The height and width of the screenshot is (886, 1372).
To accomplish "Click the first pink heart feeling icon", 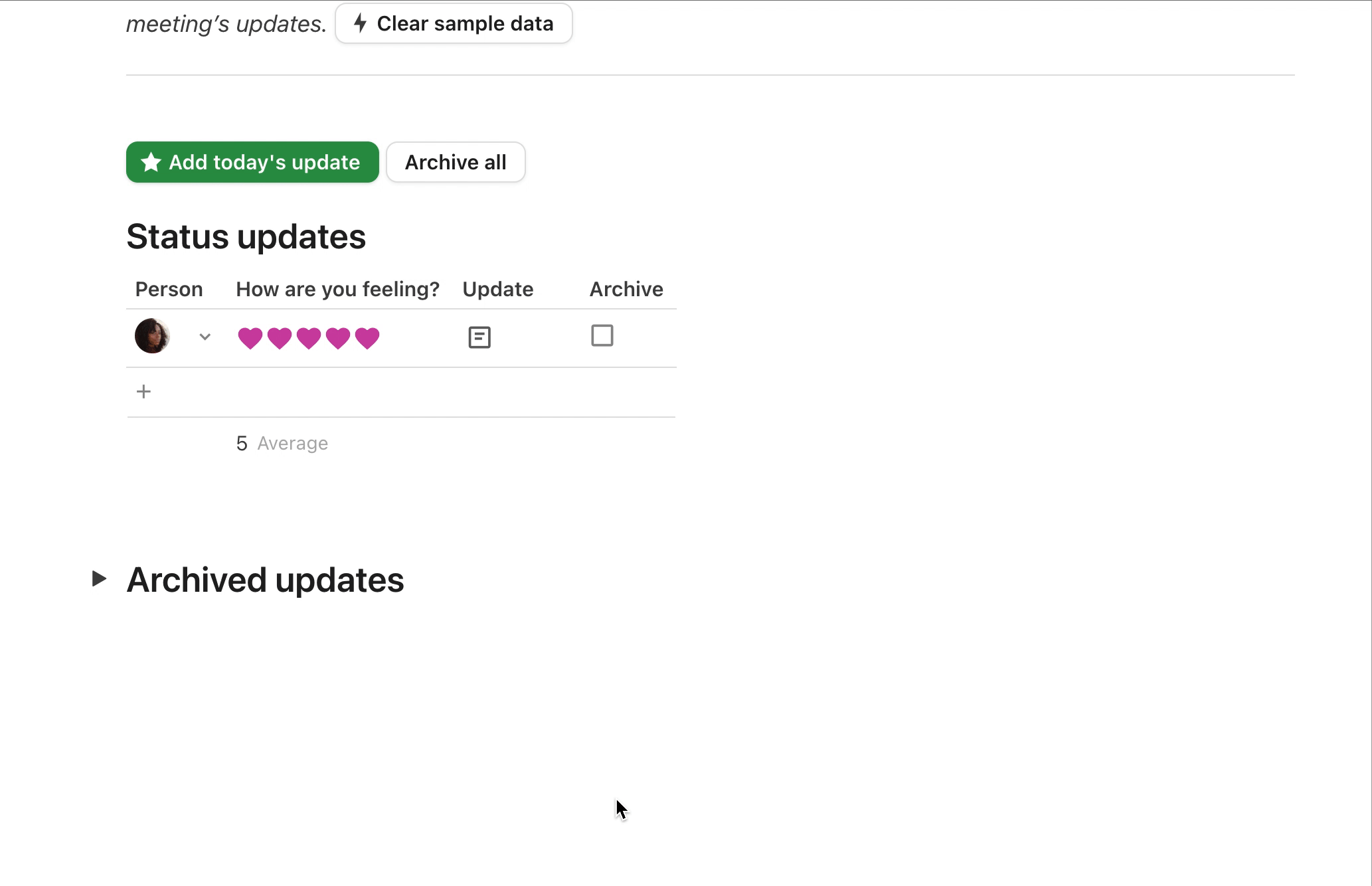I will coord(249,337).
